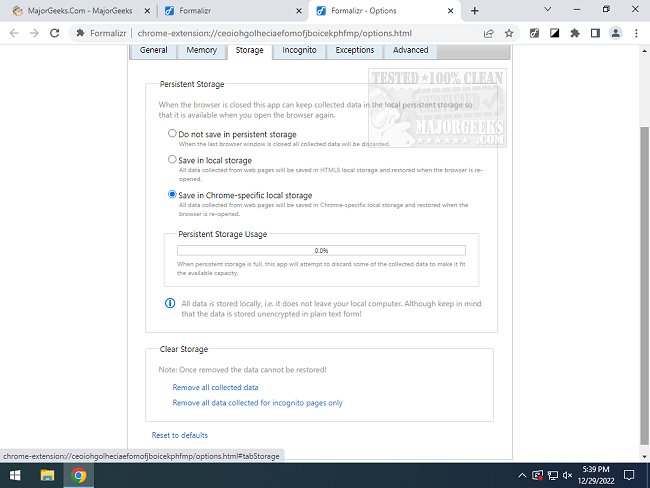650x488 pixels.
Task: Toggle the browser side panel
Action: 595,33
